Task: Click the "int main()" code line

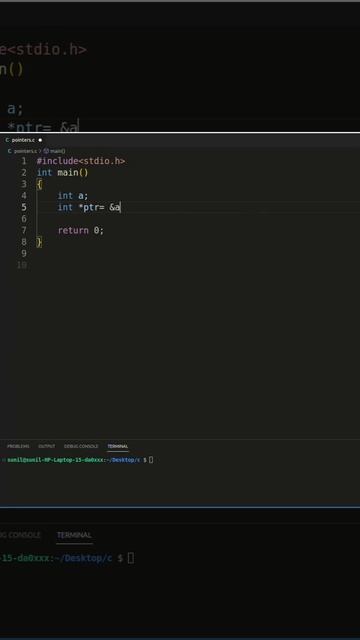Action: (x=62, y=172)
